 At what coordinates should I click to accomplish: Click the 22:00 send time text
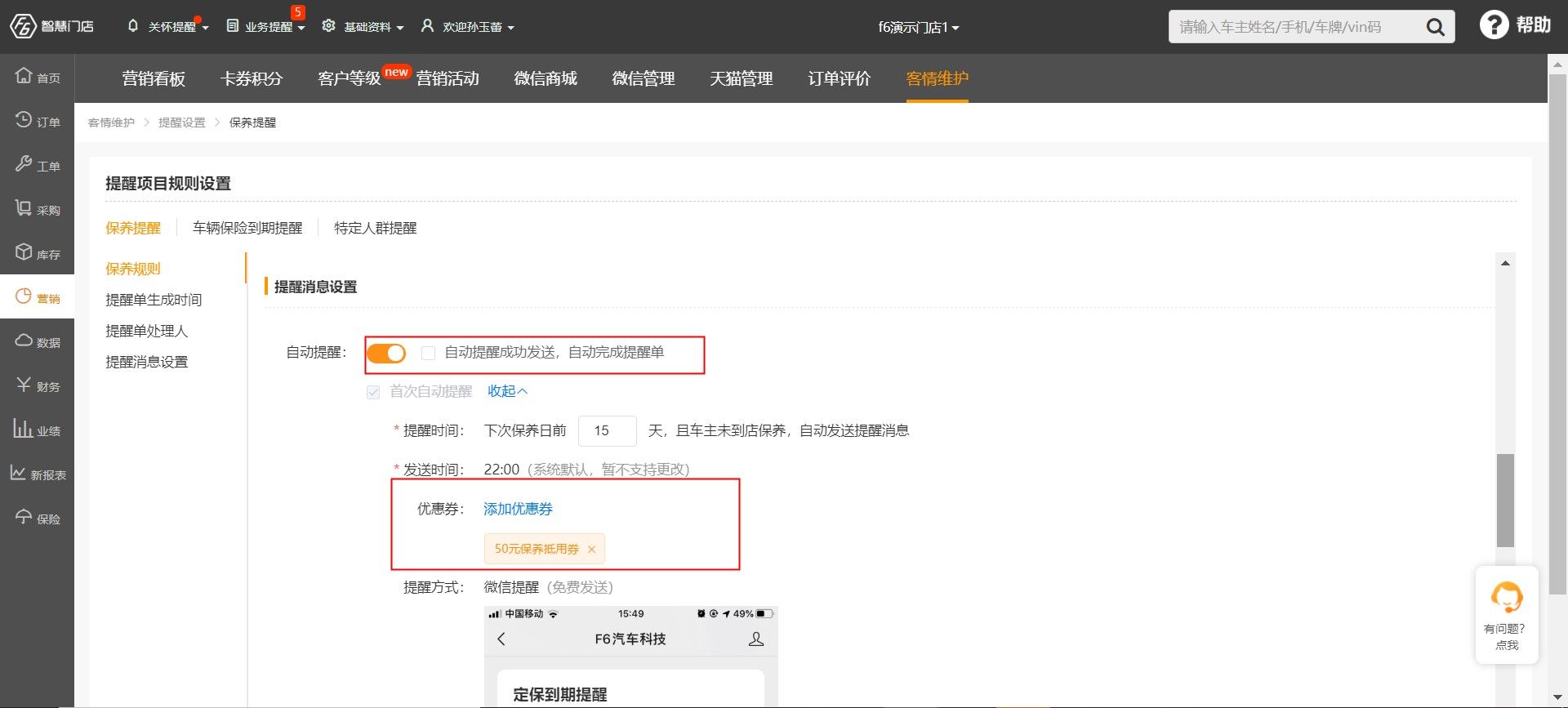coord(501,470)
